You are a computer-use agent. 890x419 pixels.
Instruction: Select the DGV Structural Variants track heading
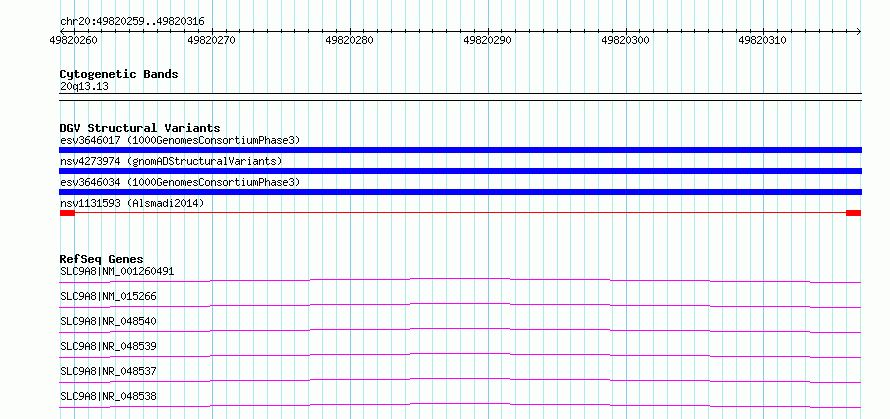[140, 128]
